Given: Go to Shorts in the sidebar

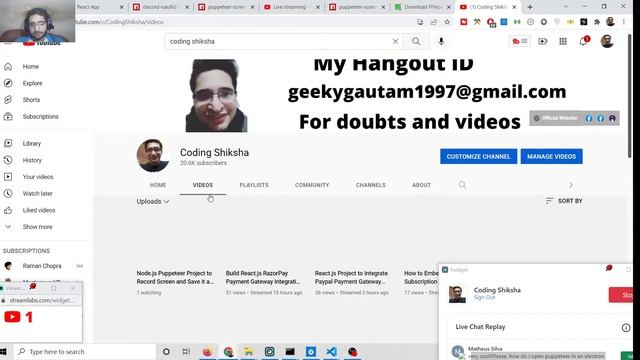Looking at the screenshot, I should (31, 100).
